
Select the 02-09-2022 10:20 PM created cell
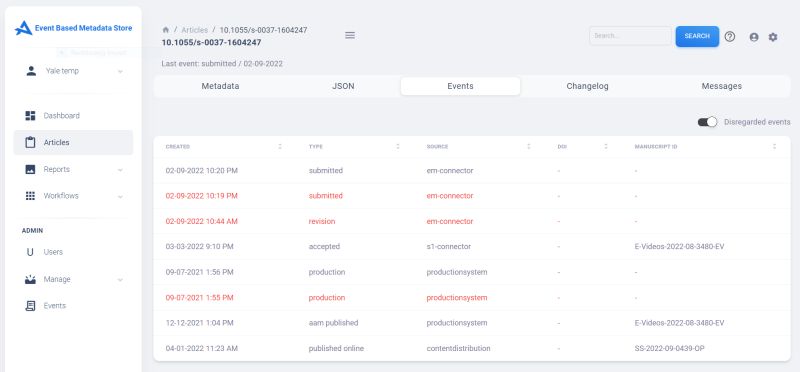(x=202, y=170)
